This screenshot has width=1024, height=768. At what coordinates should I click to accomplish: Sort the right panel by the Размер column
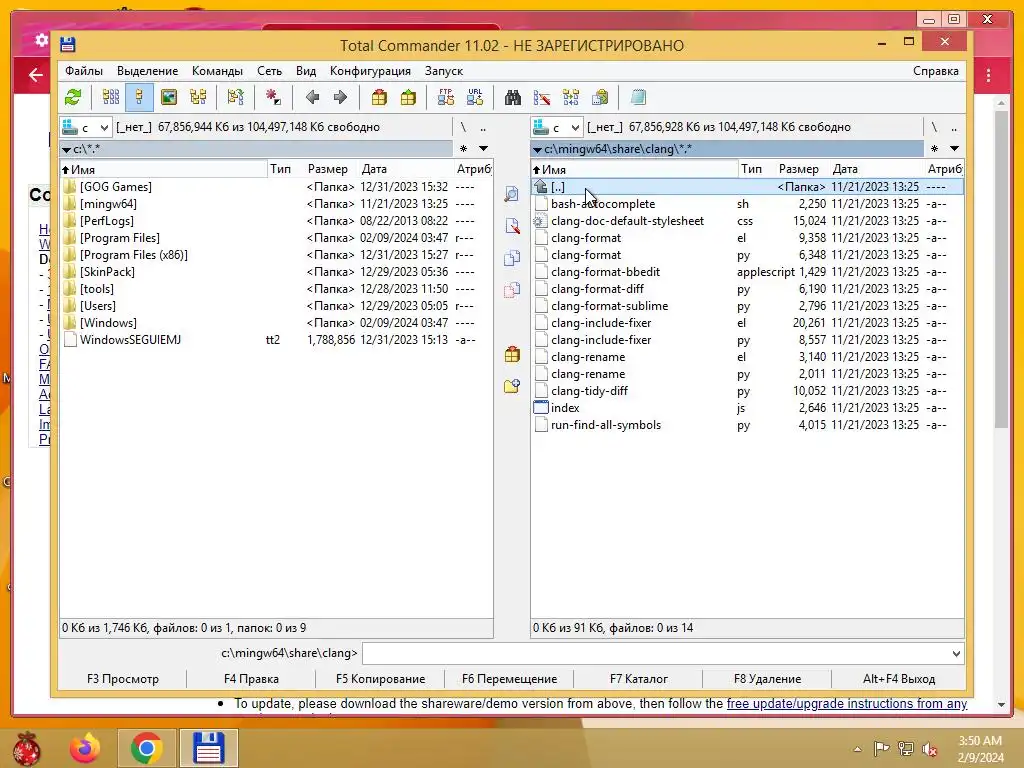click(x=799, y=169)
